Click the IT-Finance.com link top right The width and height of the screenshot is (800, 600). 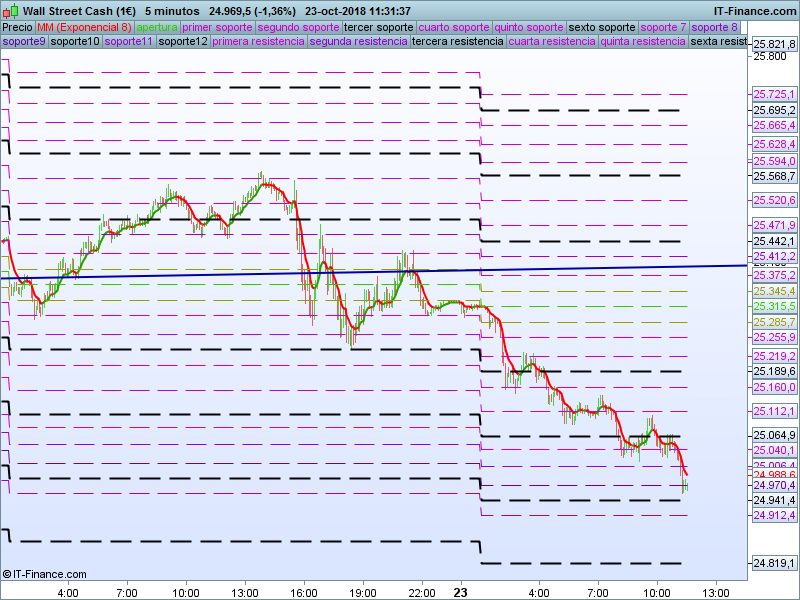(755, 11)
